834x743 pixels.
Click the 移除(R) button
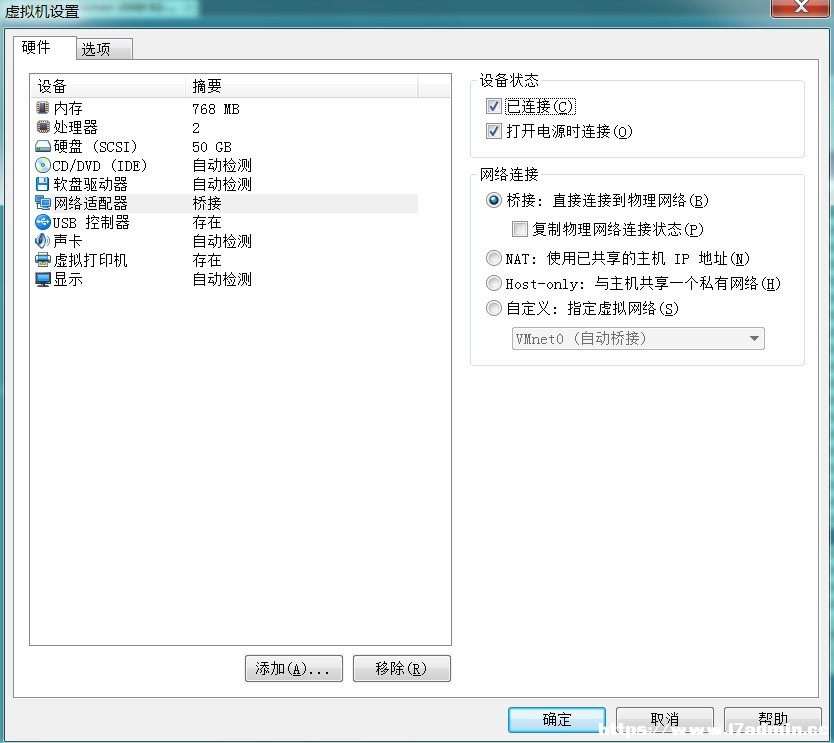402,668
